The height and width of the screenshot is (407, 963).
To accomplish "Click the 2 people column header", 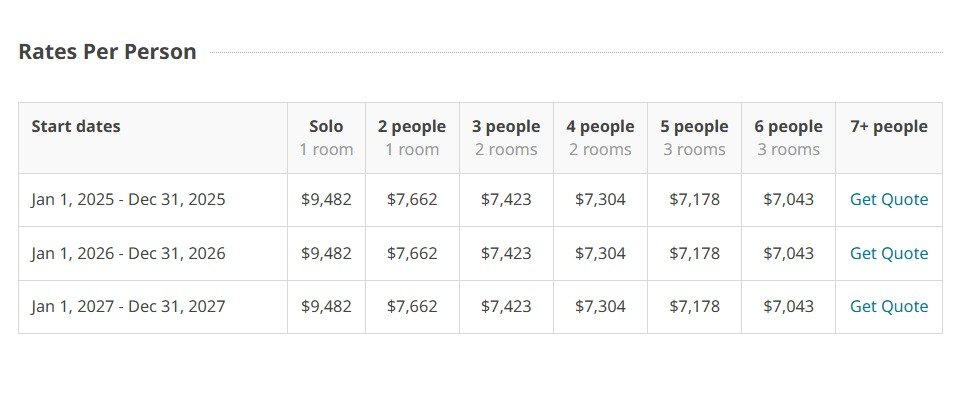I will click(412, 127).
